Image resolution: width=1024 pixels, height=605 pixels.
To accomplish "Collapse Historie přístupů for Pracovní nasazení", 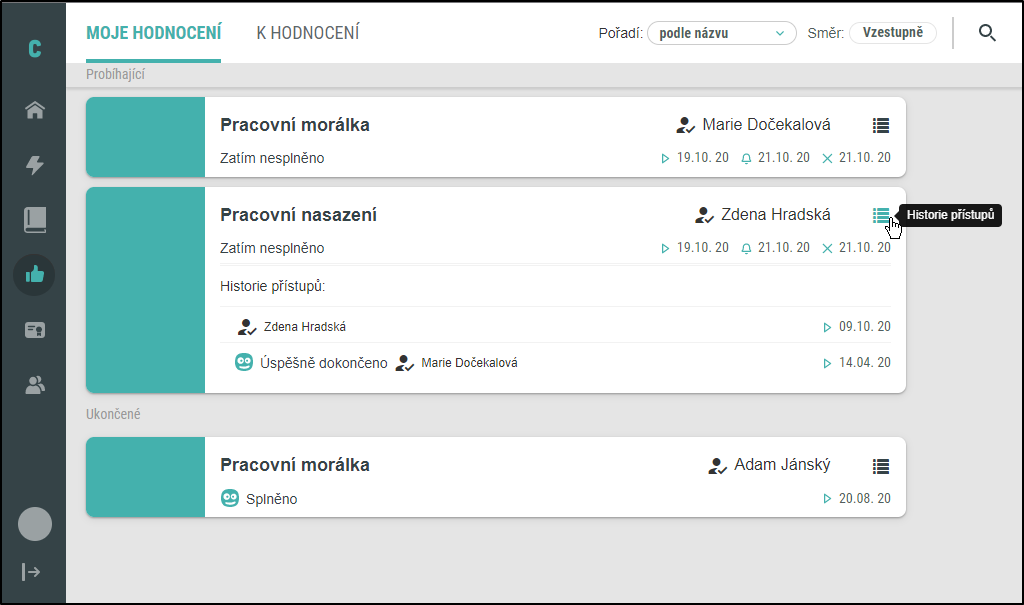I will click(881, 215).
